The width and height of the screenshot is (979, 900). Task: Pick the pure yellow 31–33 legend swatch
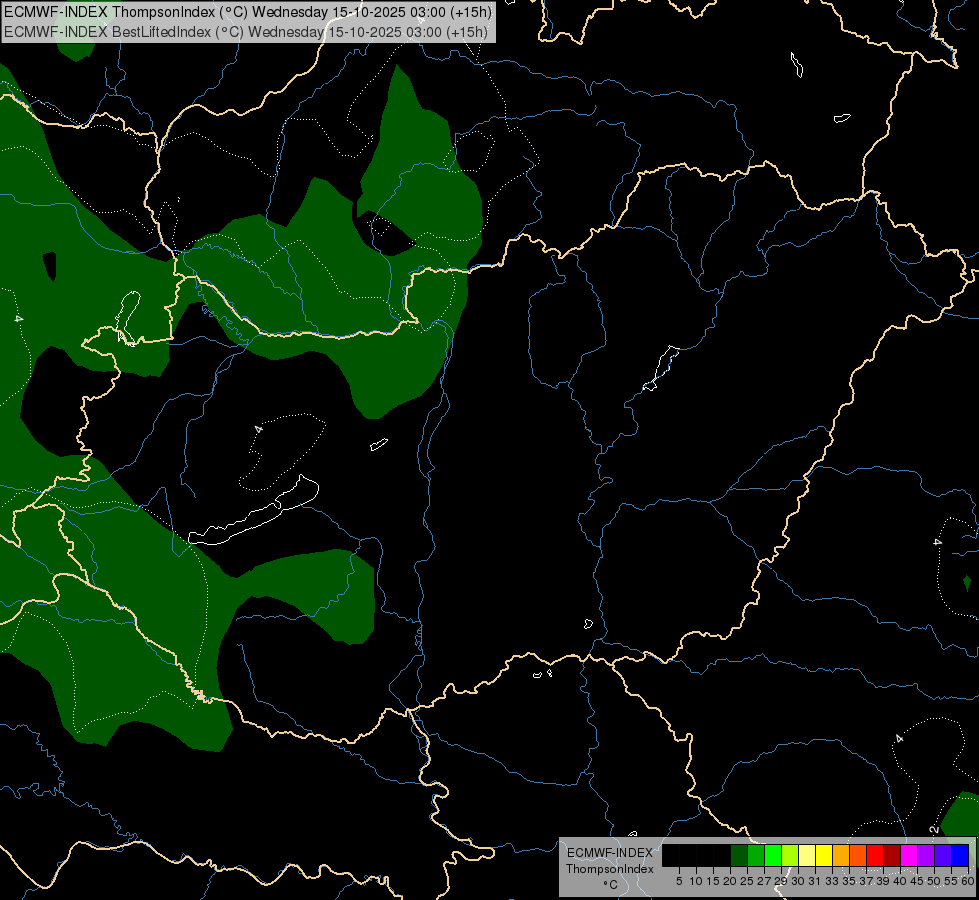(x=824, y=855)
